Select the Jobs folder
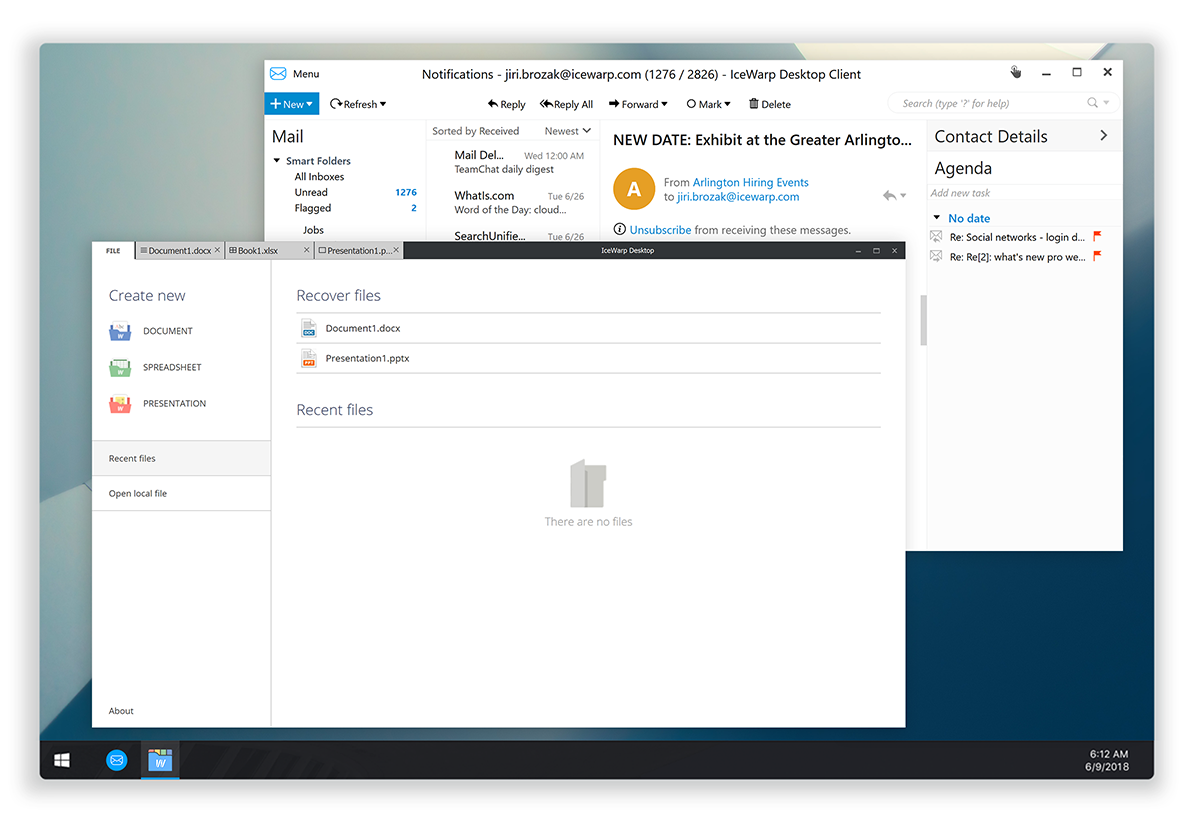The image size is (1200, 828). click(313, 230)
